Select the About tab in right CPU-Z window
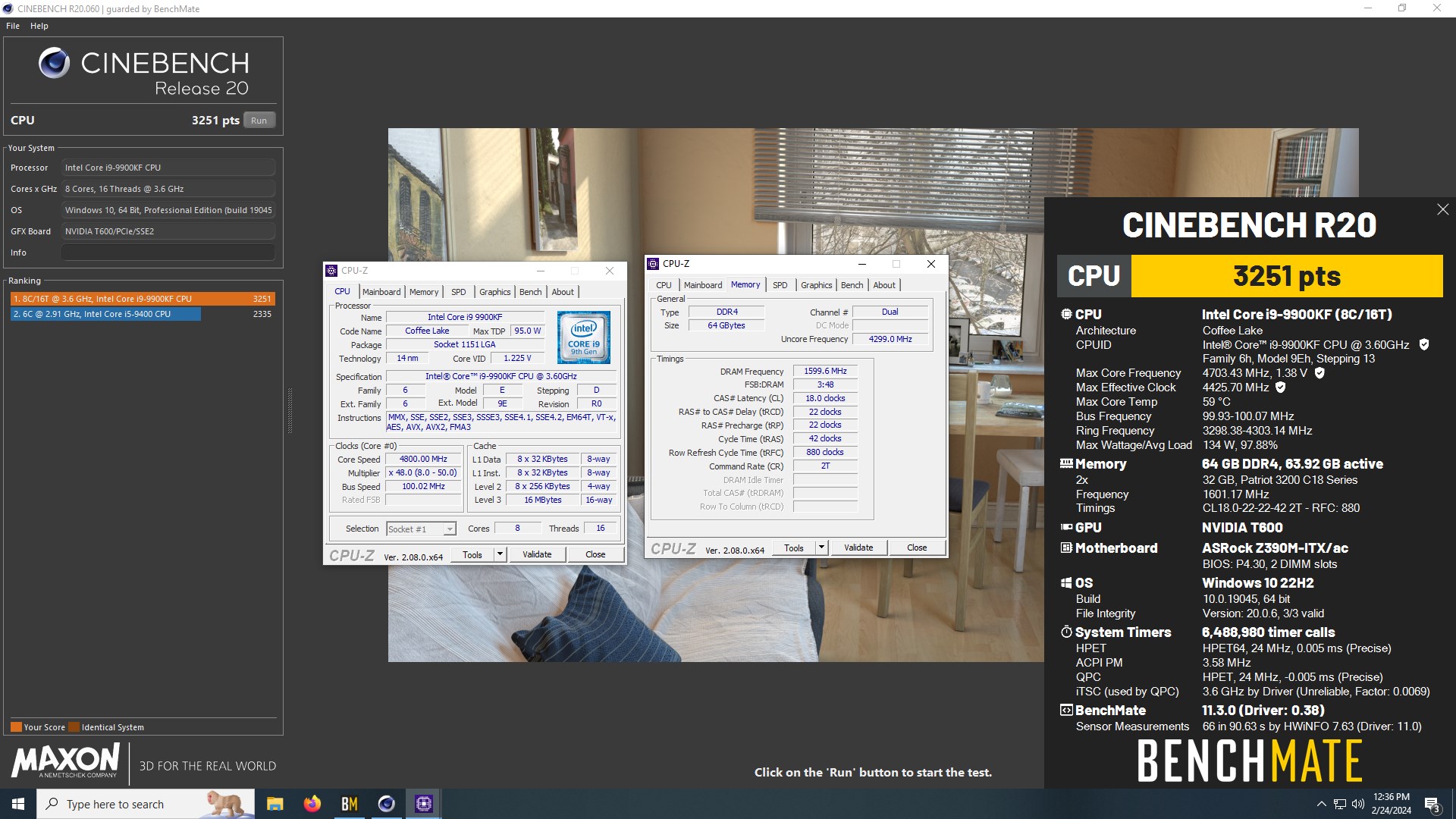This screenshot has width=1456, height=819. pyautogui.click(x=884, y=285)
